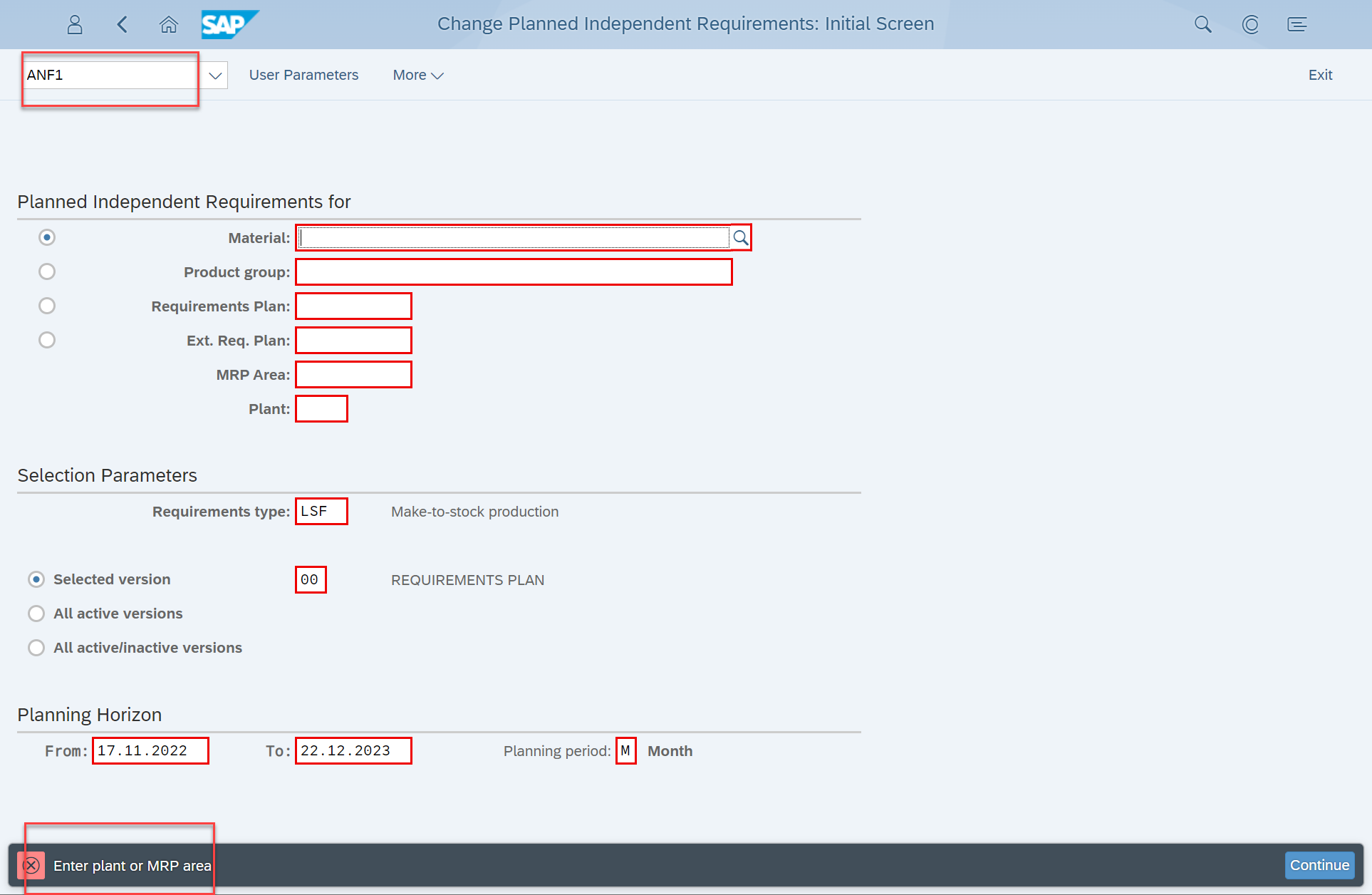Click the 'Planned Independent Requirements for' heading
Image resolution: width=1372 pixels, height=895 pixels.
[184, 202]
